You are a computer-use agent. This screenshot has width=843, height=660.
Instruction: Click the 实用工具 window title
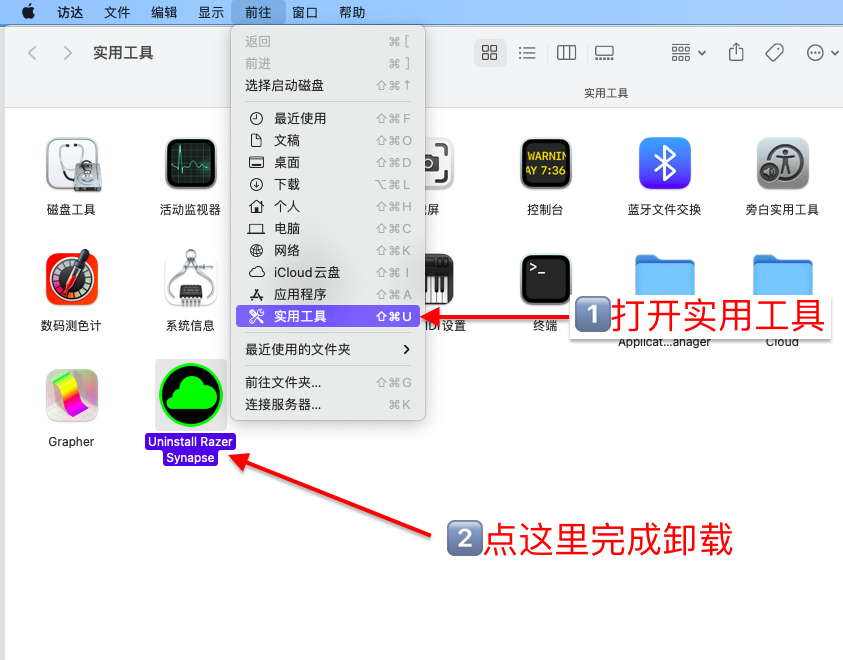pyautogui.click(x=123, y=53)
